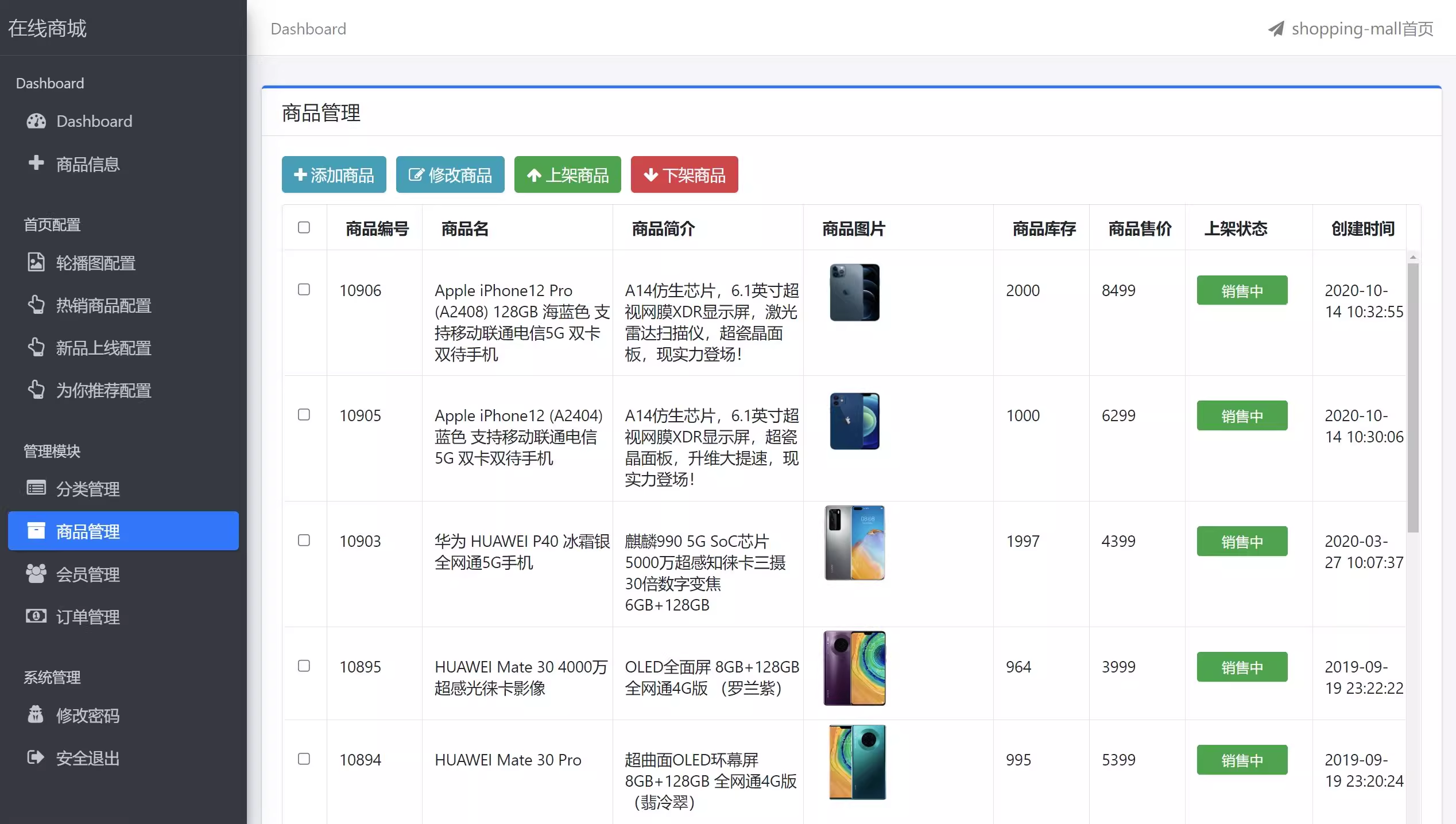The height and width of the screenshot is (824, 1456).
Task: Click the HUAWEI P40 product image
Action: click(855, 542)
